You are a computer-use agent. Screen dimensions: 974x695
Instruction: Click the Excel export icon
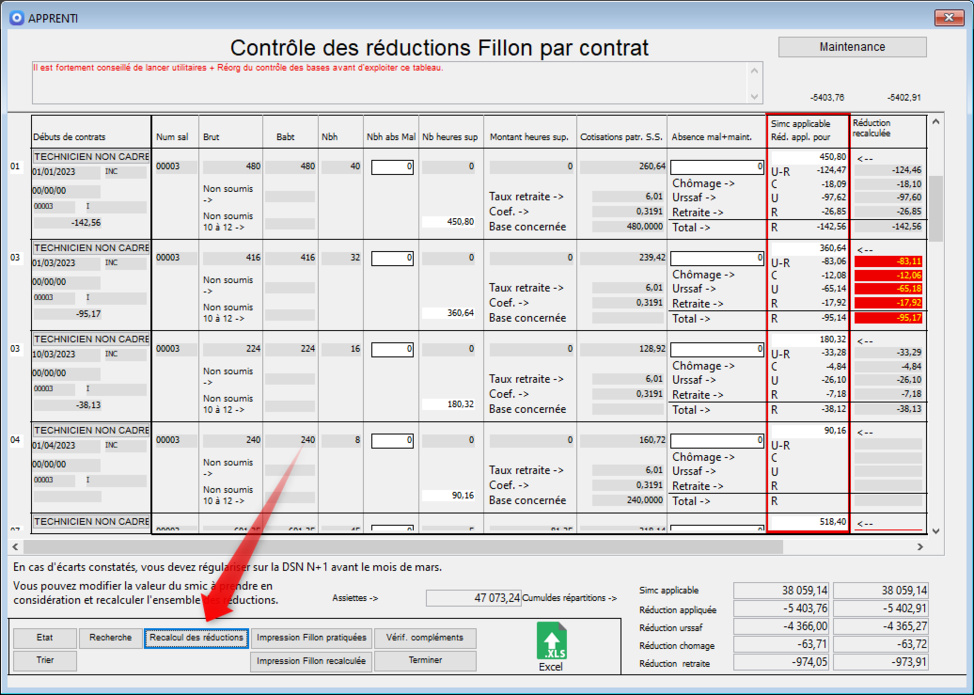coord(551,645)
